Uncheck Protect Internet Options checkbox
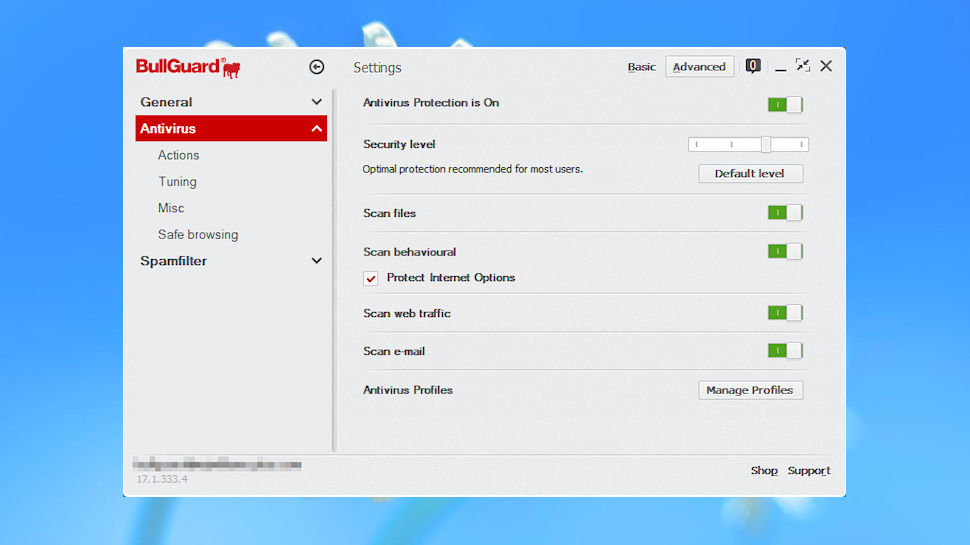970x545 pixels. tap(371, 278)
